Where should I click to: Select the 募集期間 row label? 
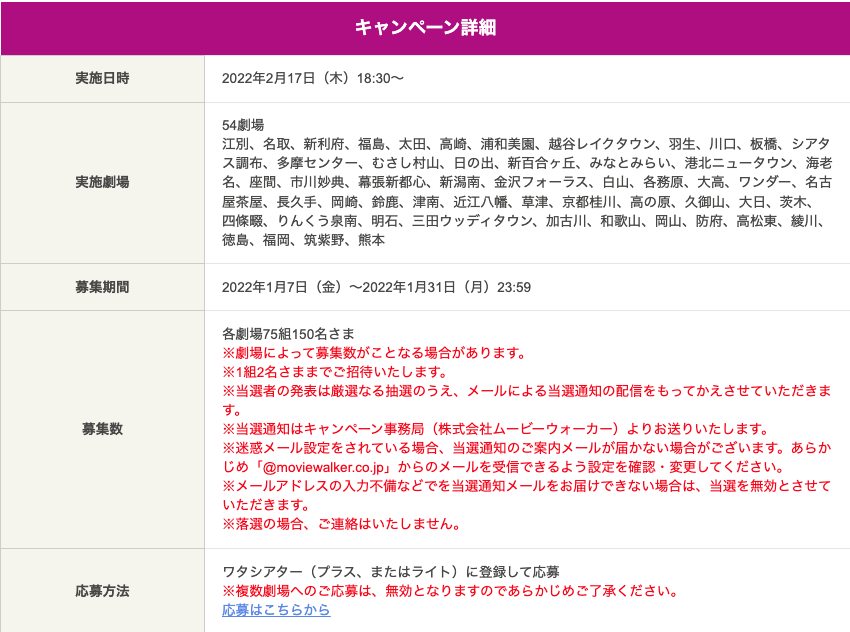(102, 287)
